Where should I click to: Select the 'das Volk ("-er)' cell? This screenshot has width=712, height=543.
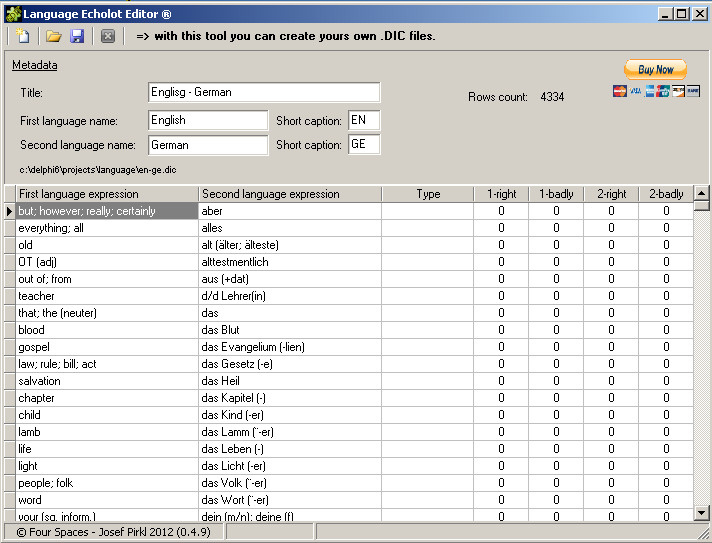click(290, 483)
